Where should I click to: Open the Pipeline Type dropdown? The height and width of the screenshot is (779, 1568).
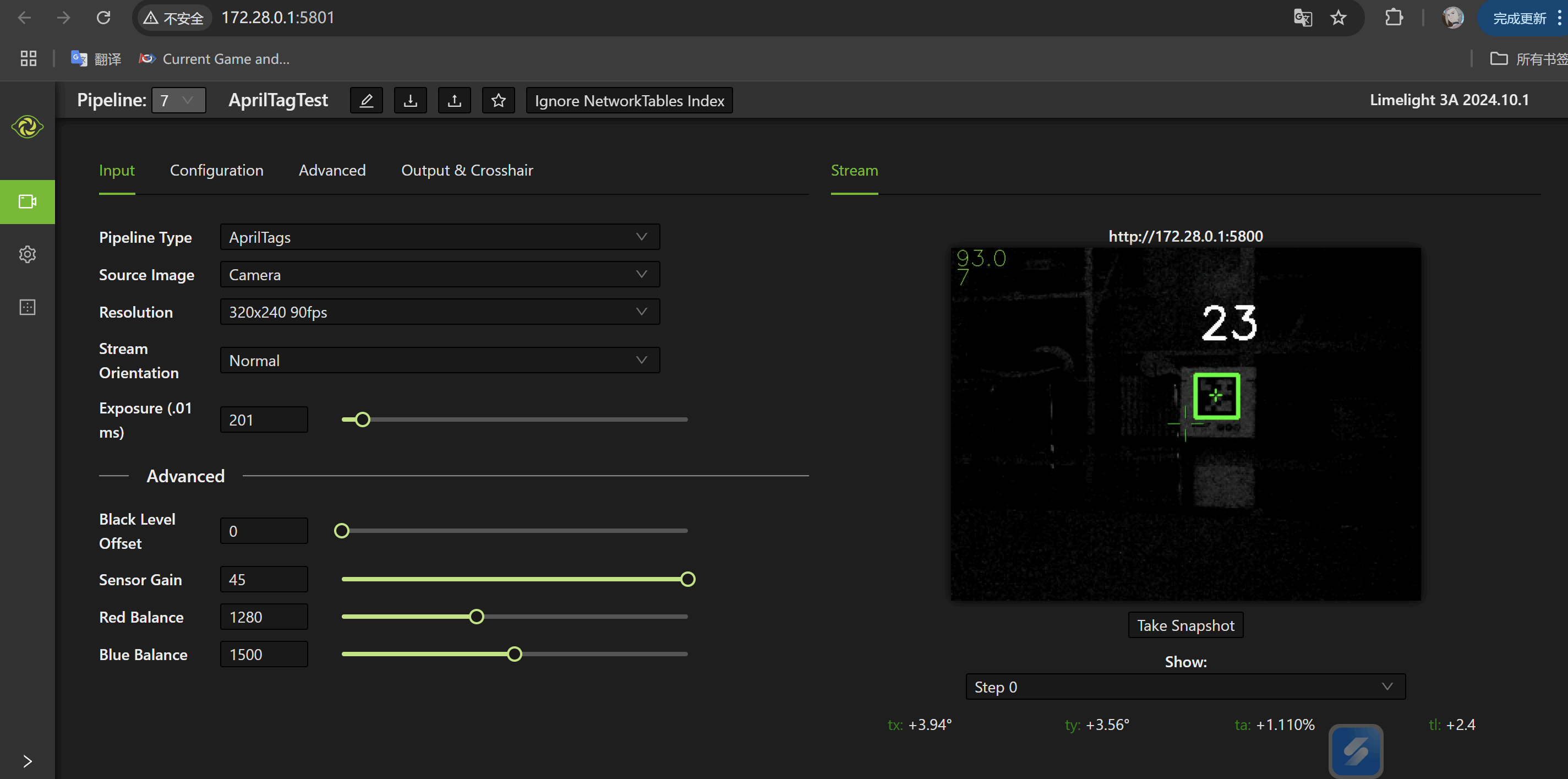coord(440,237)
